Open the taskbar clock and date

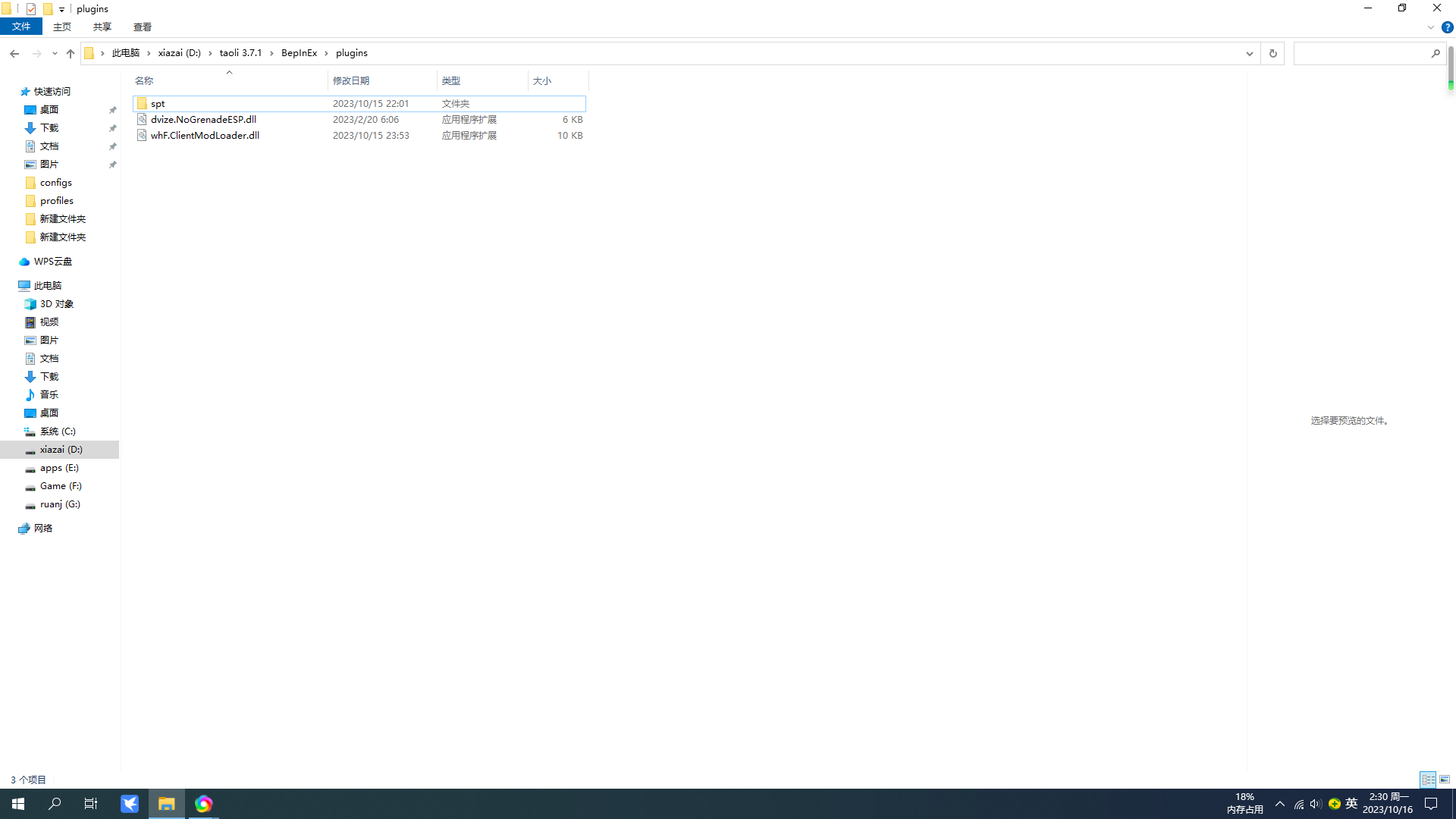coord(1388,804)
